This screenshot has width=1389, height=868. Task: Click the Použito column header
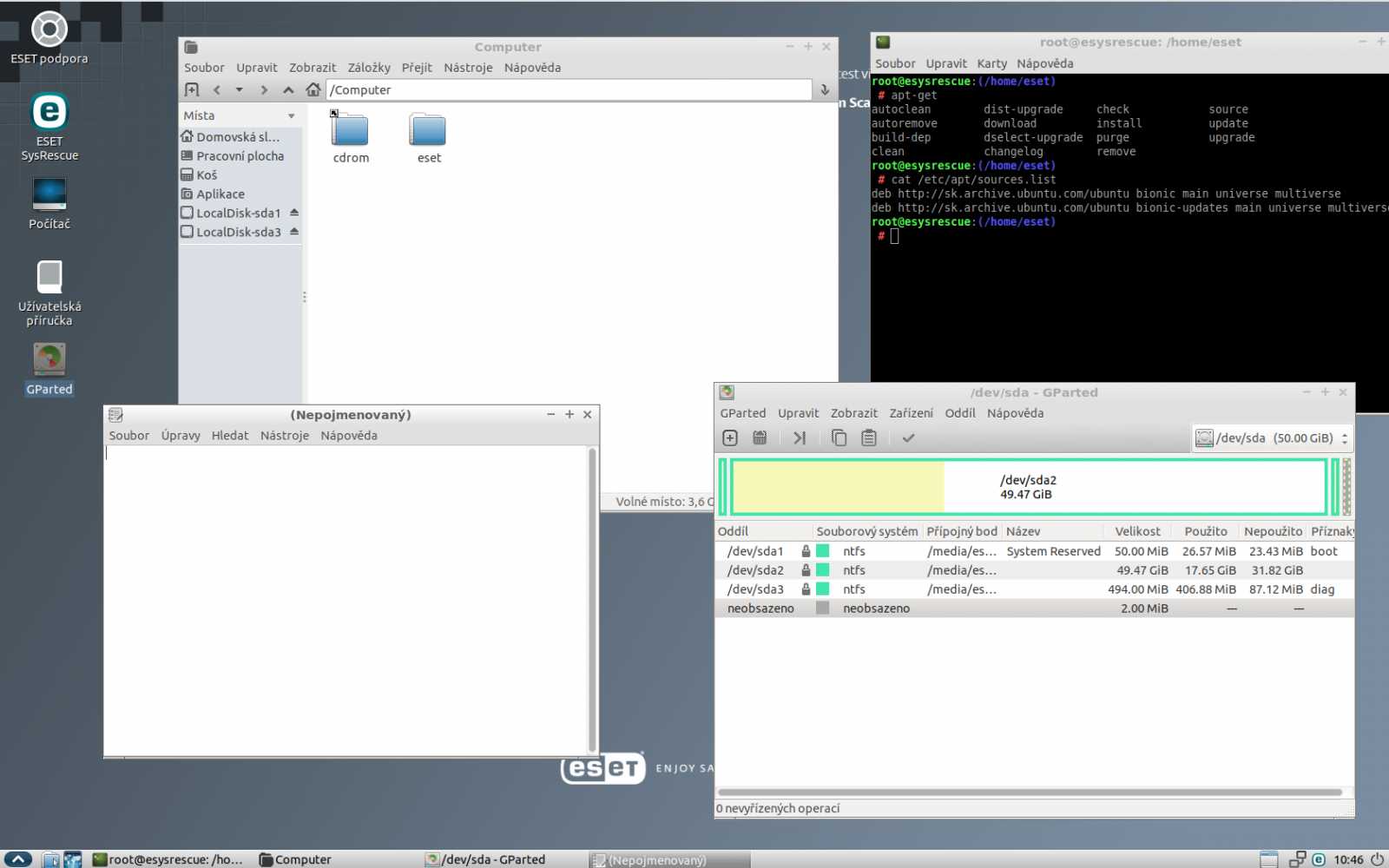point(1206,531)
